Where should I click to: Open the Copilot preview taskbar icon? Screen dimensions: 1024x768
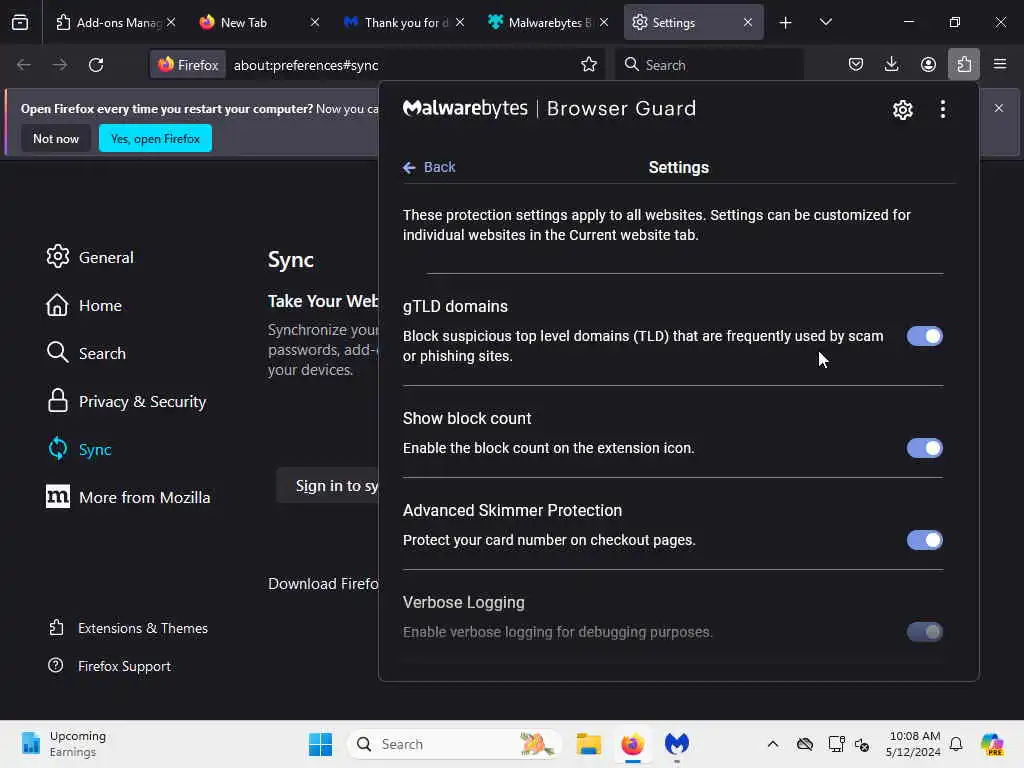tap(992, 744)
